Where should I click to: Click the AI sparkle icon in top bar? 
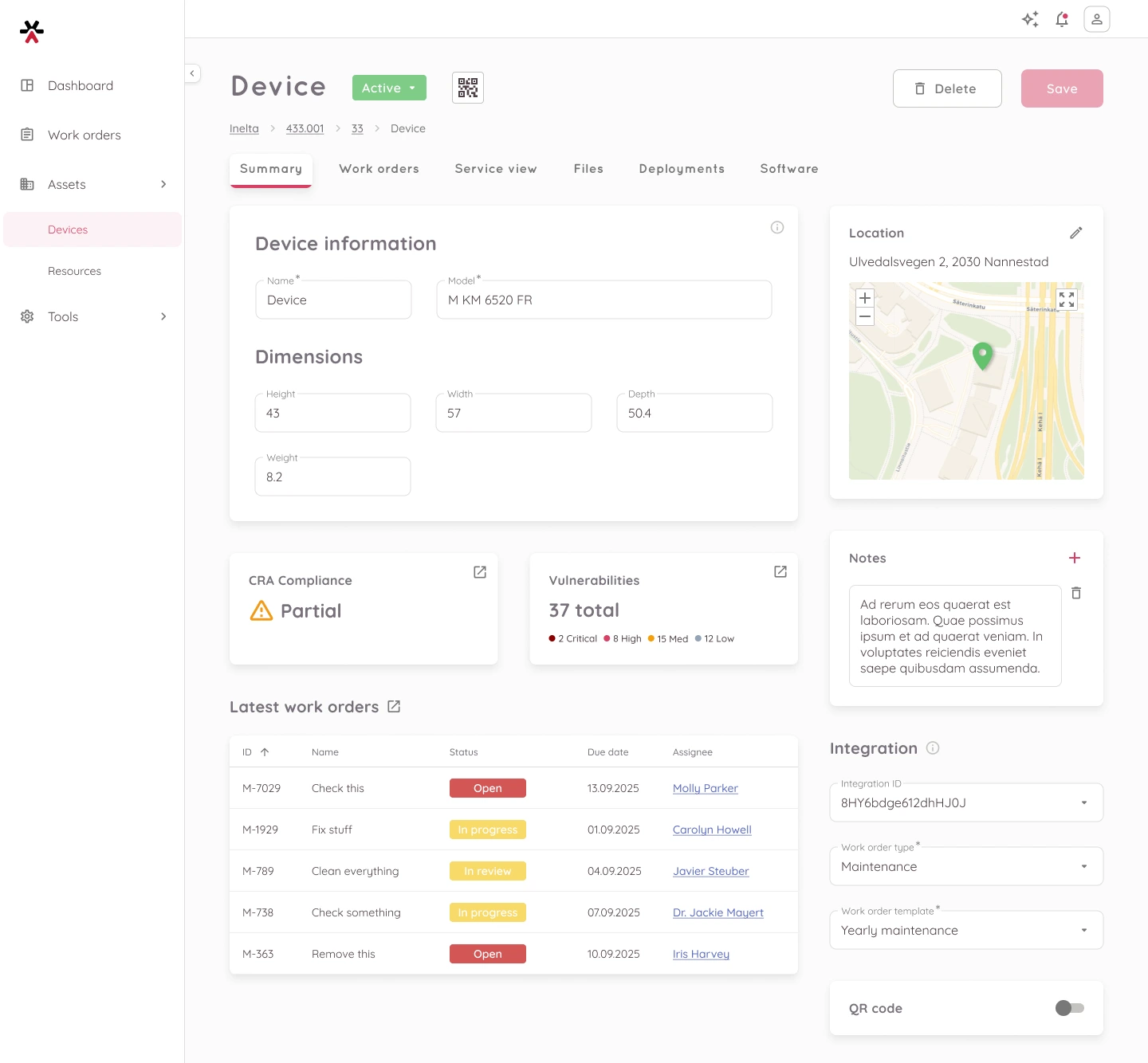[x=1030, y=19]
